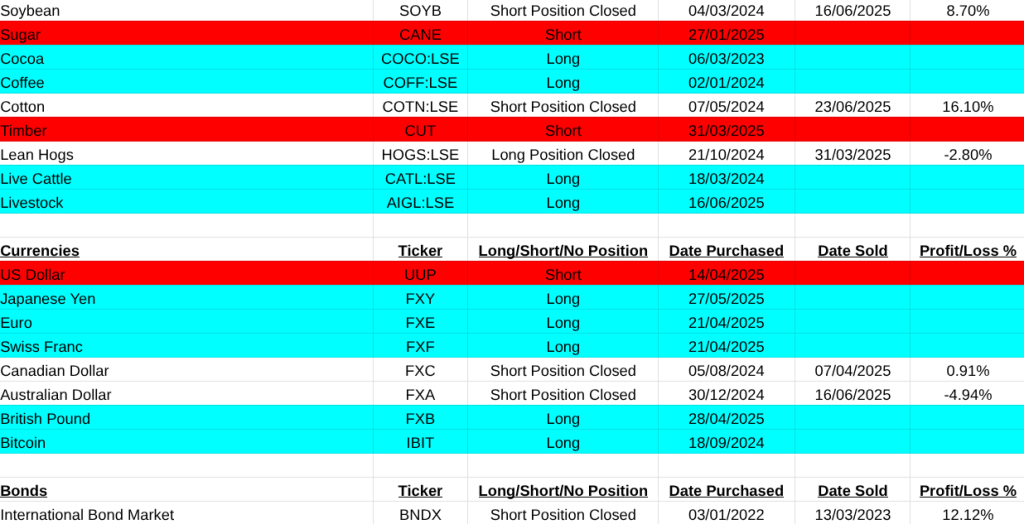Select the Australian Dollar -4.94% cell
The width and height of the screenshot is (1024, 524).
[967, 395]
